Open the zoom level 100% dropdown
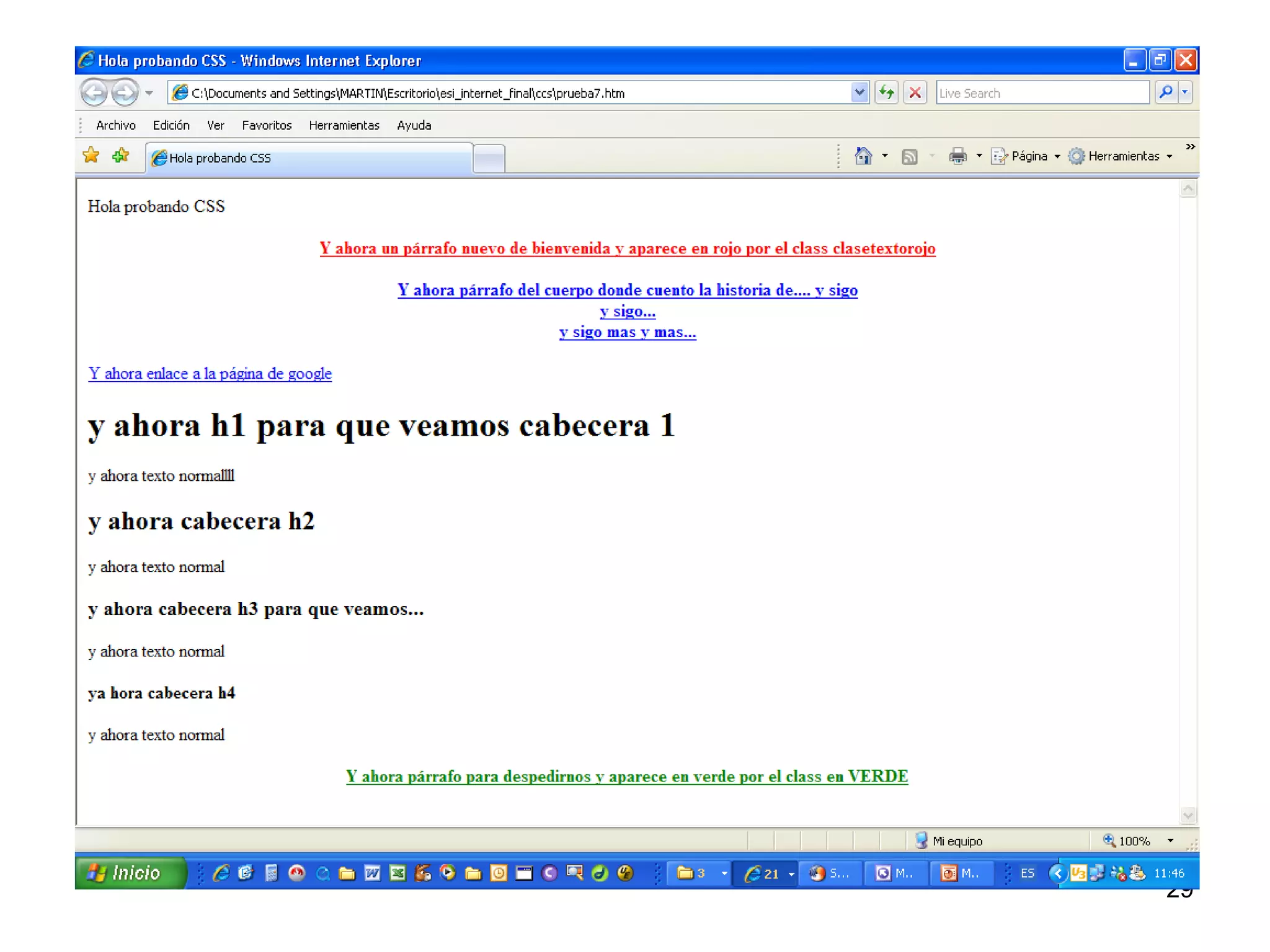 pyautogui.click(x=1170, y=841)
